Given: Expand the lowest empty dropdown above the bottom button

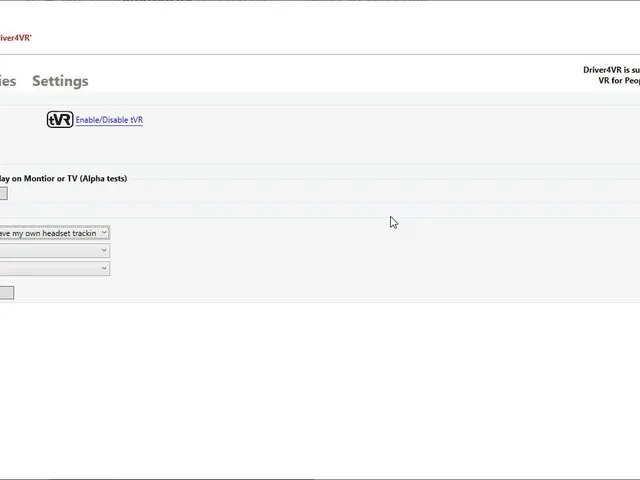Looking at the screenshot, I should click(55, 268).
